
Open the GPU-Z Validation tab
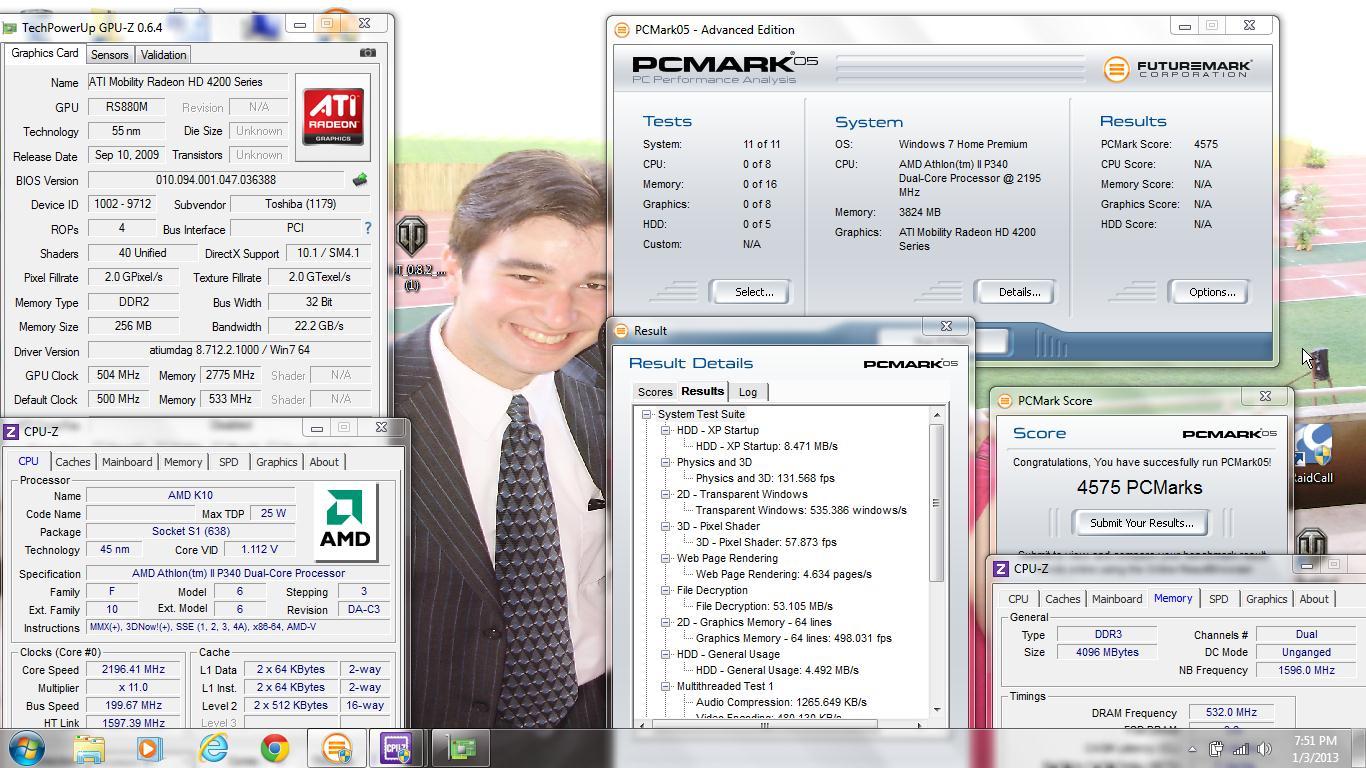point(163,55)
